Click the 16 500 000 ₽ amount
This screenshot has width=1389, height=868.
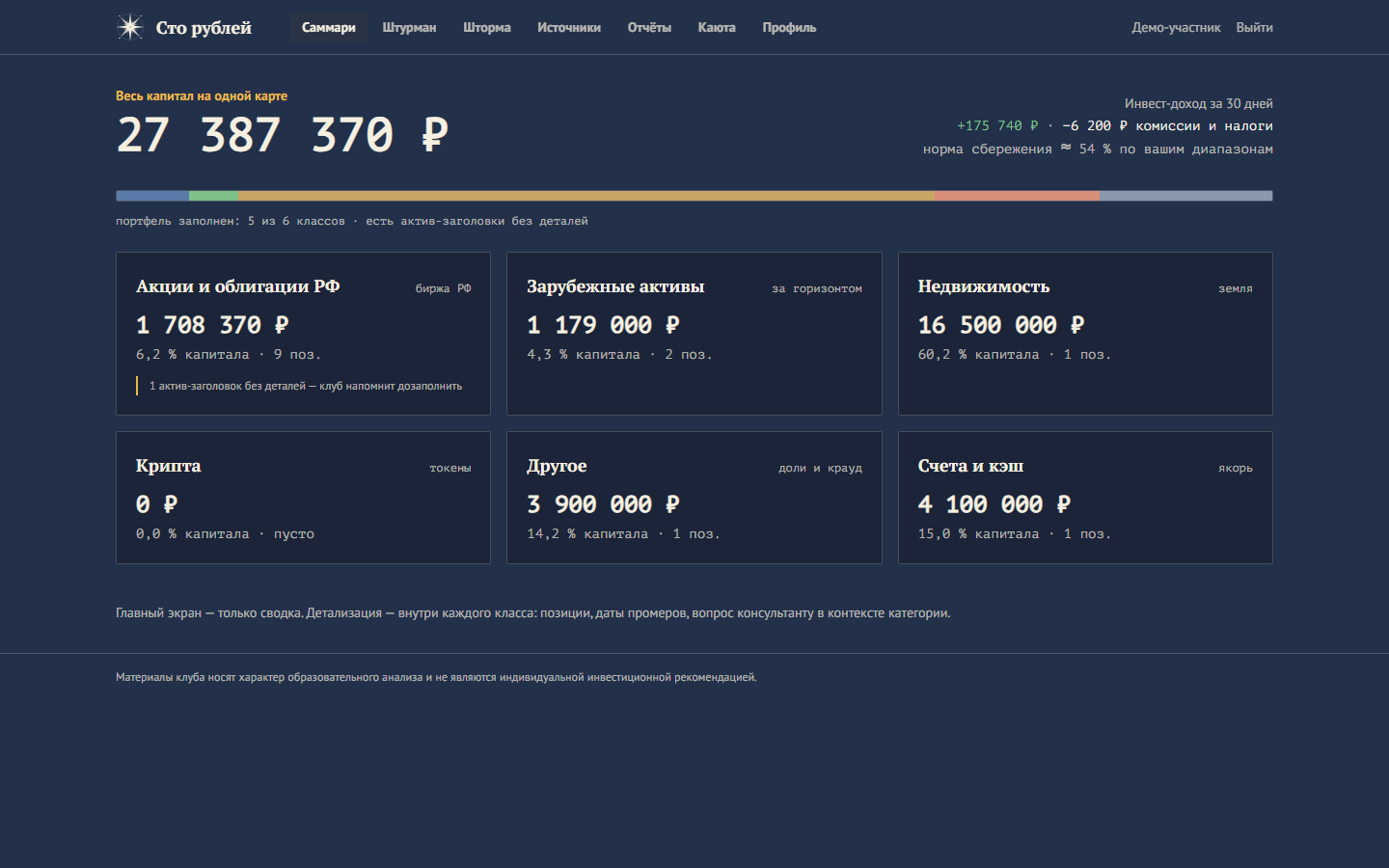click(1001, 325)
